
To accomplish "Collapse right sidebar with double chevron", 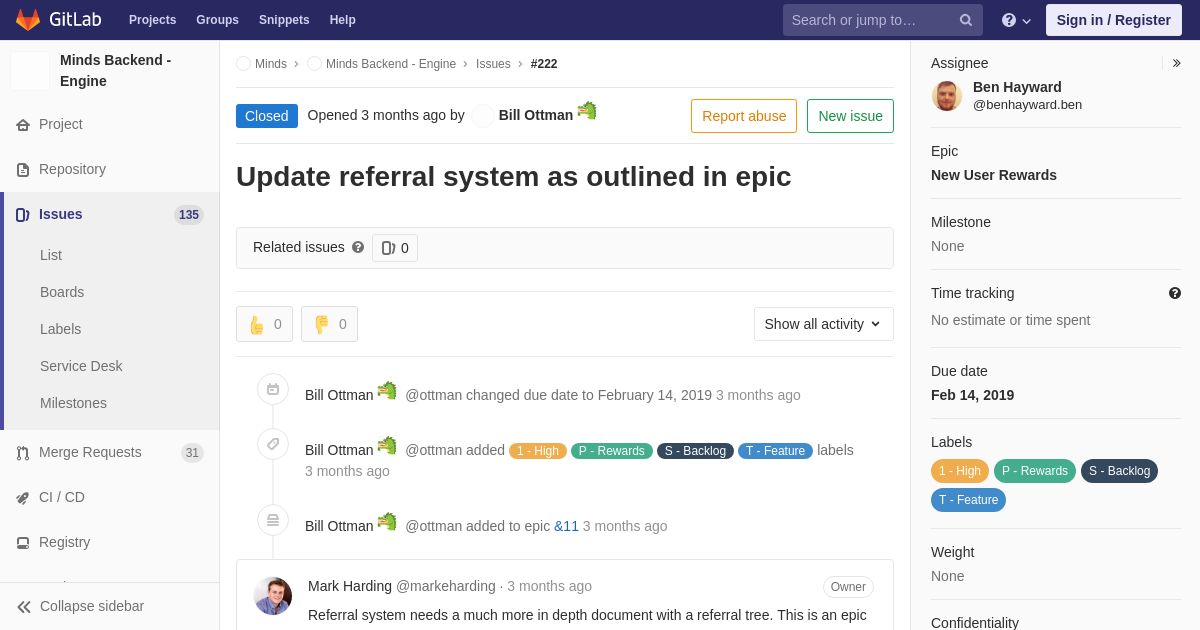I will click(x=1176, y=63).
